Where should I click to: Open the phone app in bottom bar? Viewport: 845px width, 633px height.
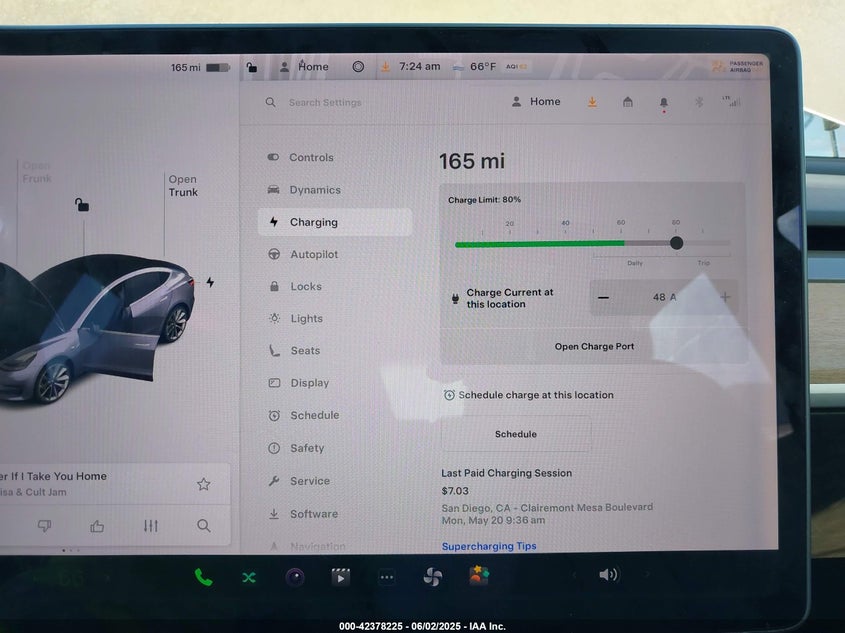pyautogui.click(x=203, y=577)
